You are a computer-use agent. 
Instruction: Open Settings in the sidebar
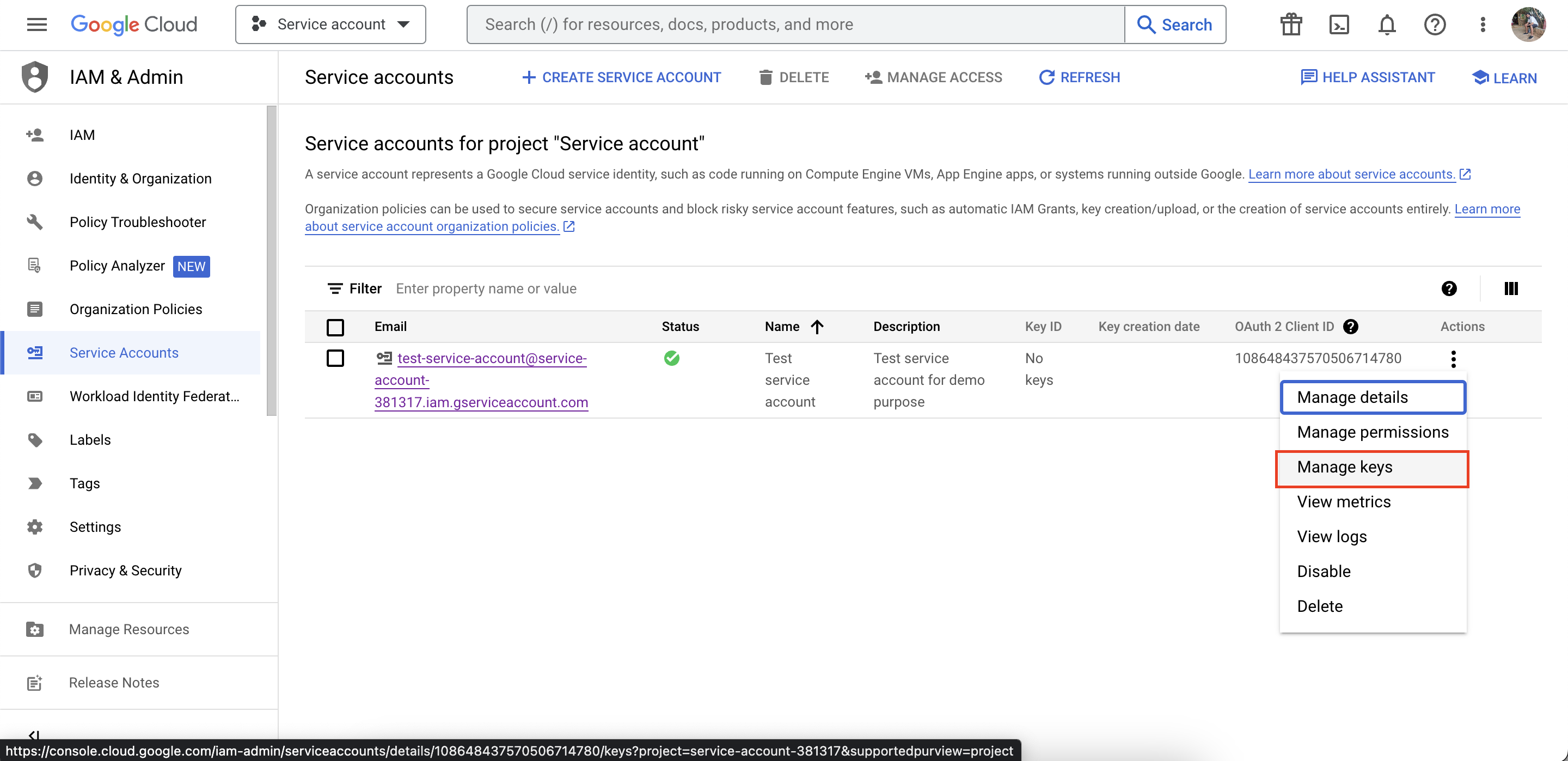click(131, 526)
